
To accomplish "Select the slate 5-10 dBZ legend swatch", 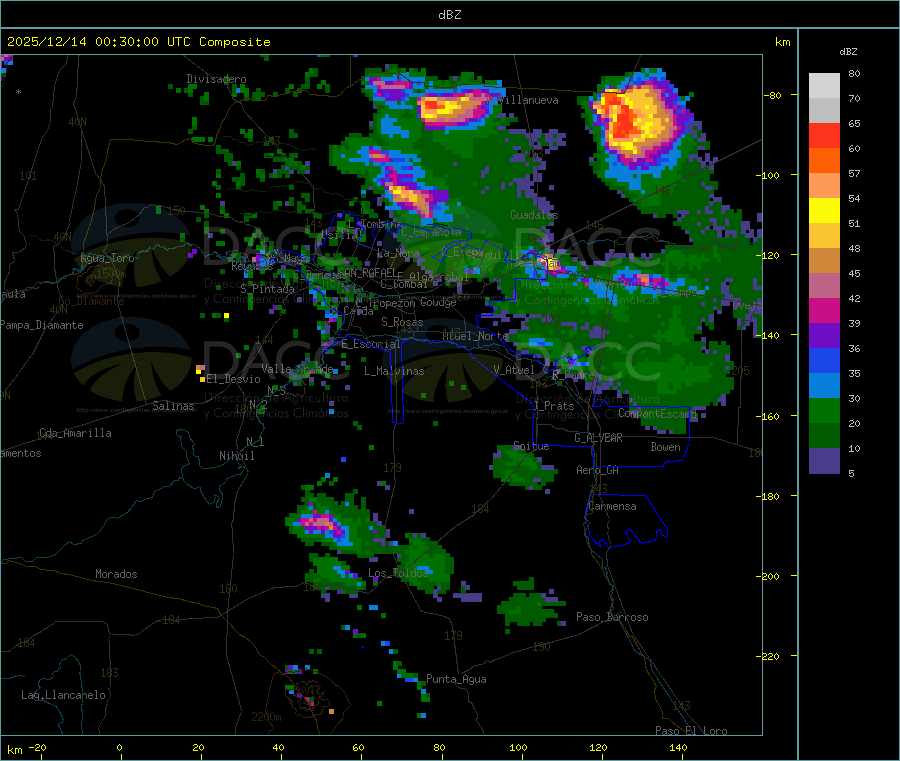I will (x=824, y=461).
